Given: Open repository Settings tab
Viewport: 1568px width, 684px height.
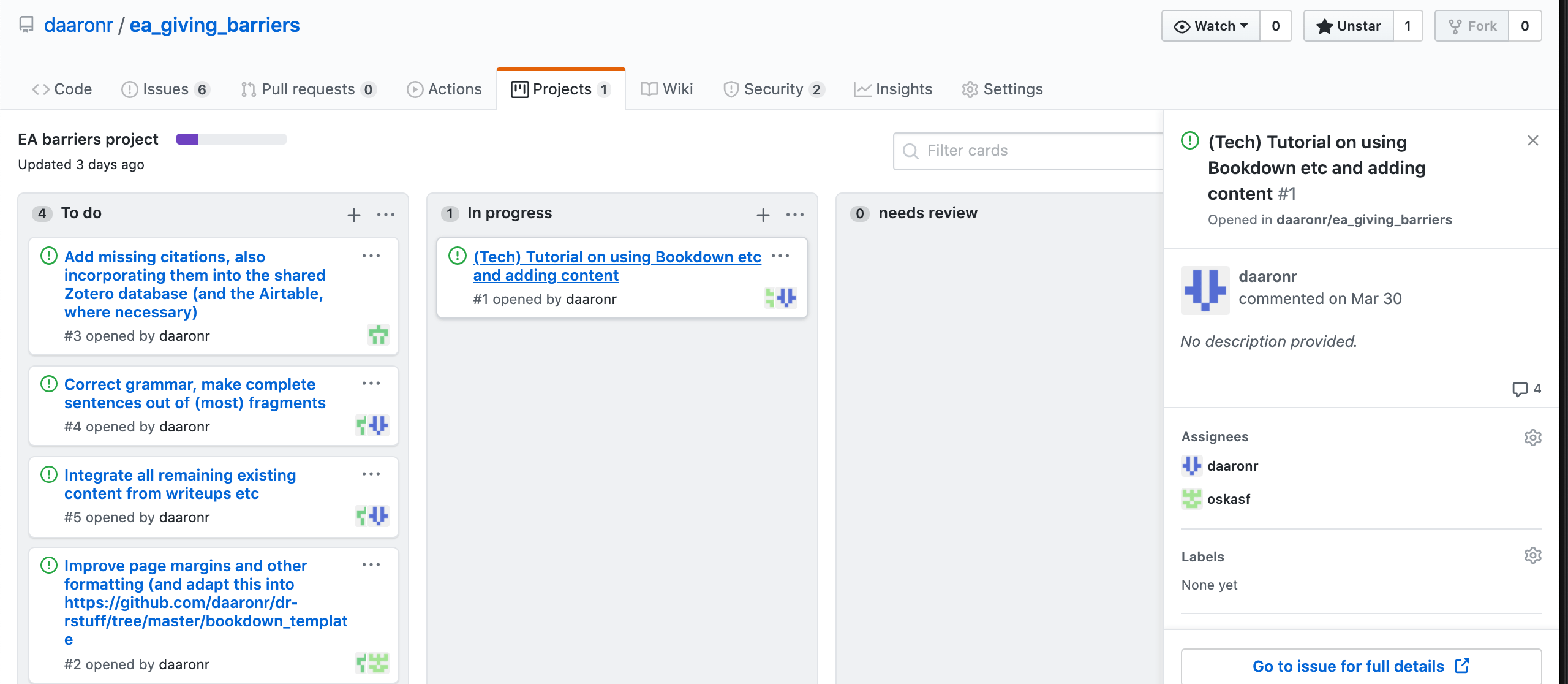Looking at the screenshot, I should click(1003, 89).
